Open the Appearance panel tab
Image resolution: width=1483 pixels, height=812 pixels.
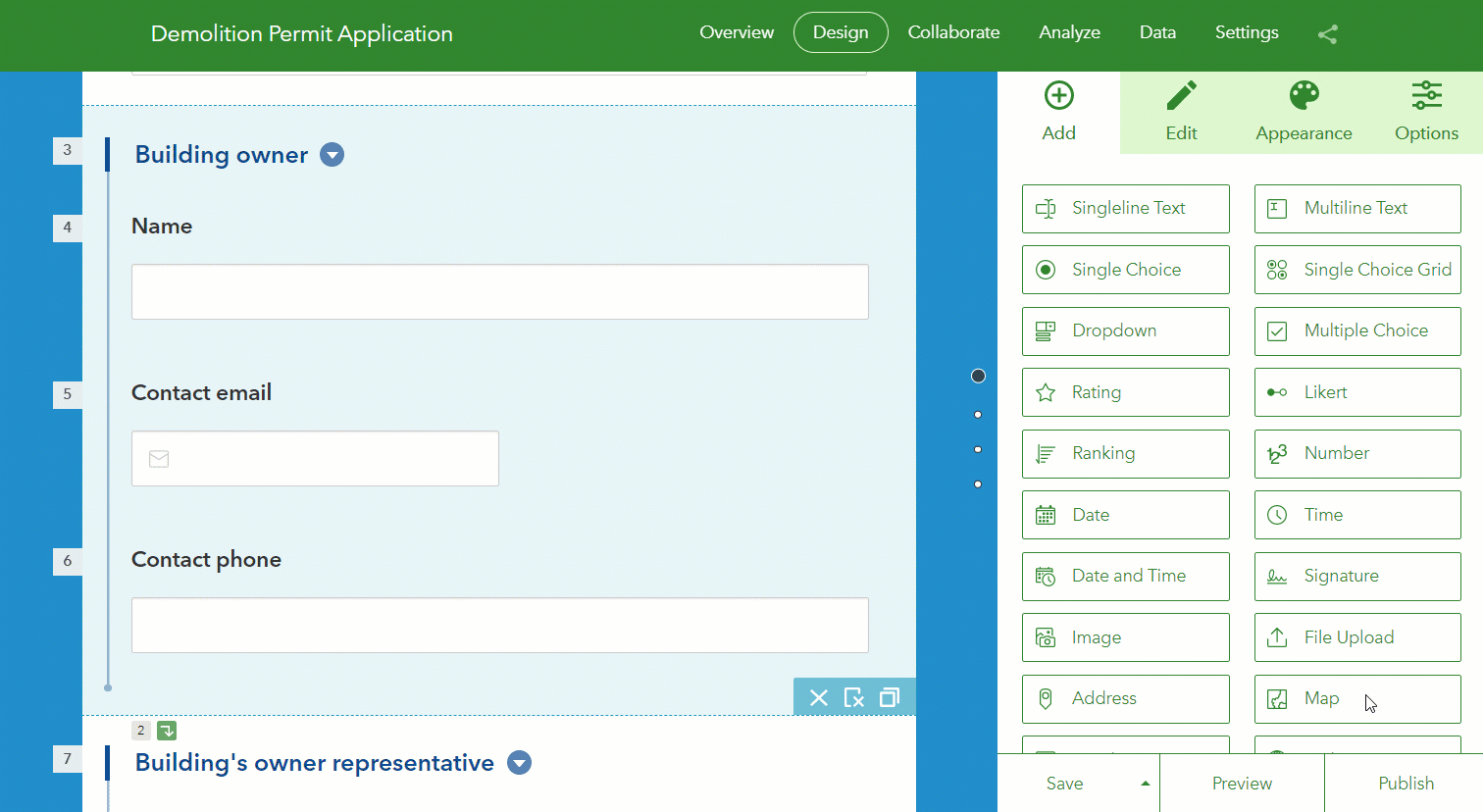1304,113
